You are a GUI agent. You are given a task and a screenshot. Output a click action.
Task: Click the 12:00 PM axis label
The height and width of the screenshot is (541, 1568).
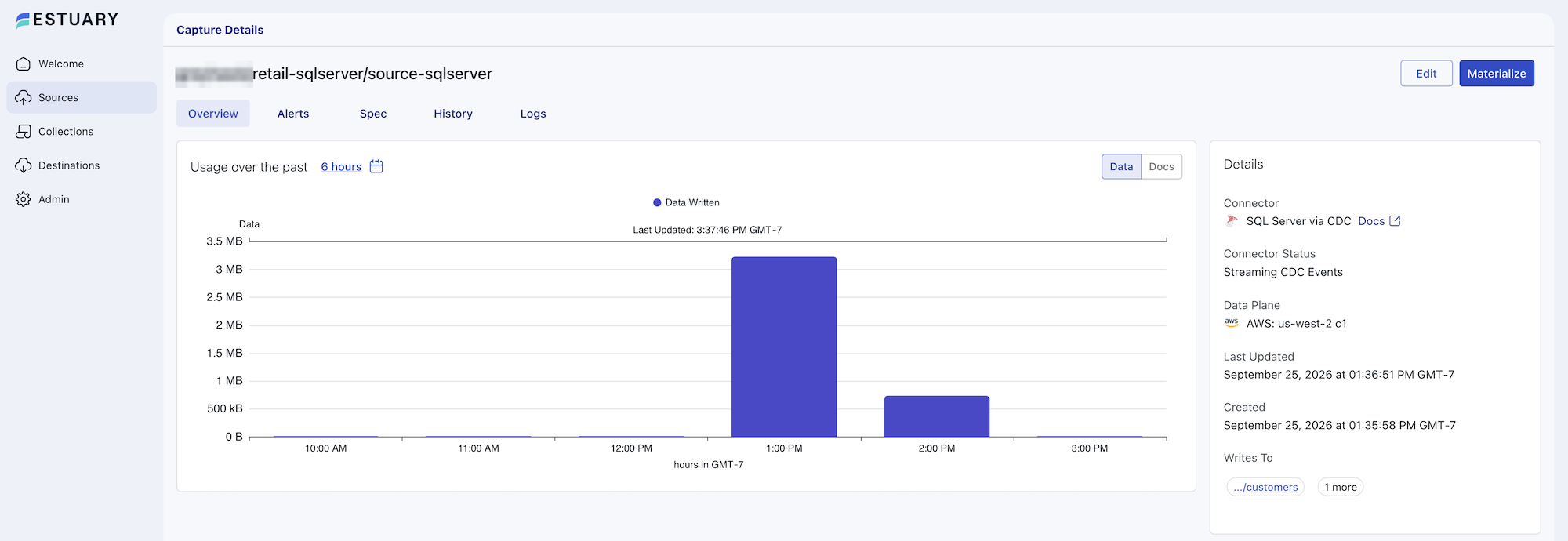(x=631, y=448)
